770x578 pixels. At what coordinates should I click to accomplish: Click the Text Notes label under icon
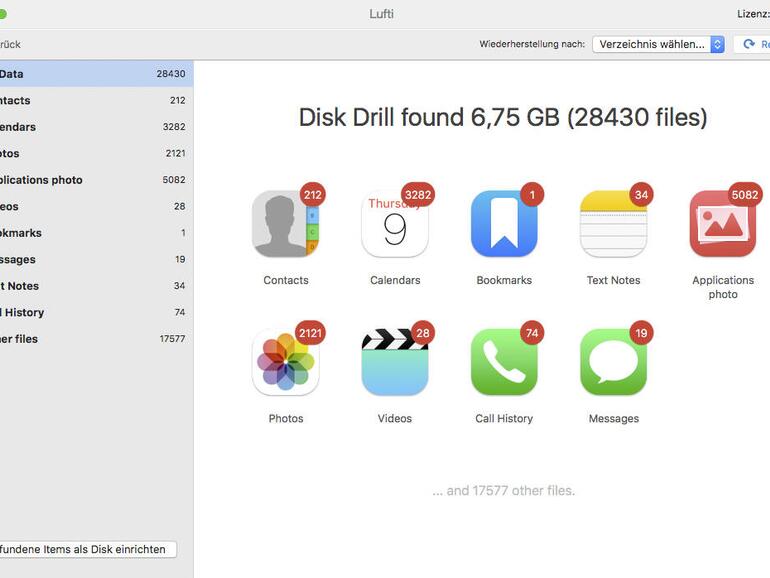[613, 280]
